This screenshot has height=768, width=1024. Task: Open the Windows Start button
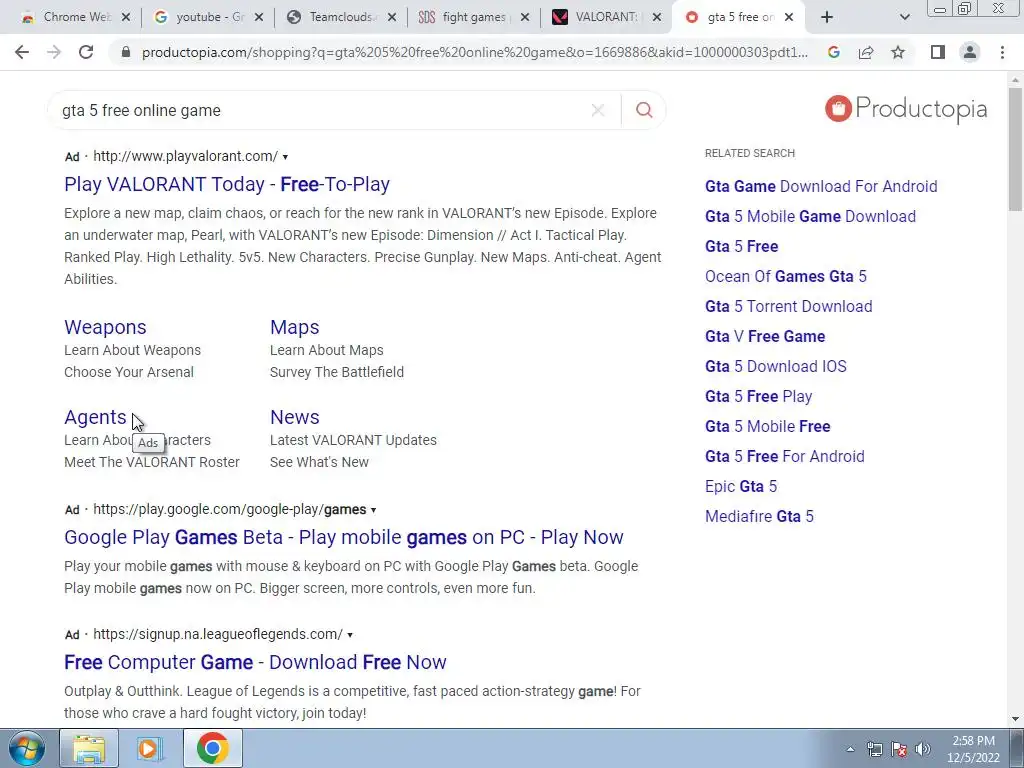(27, 748)
